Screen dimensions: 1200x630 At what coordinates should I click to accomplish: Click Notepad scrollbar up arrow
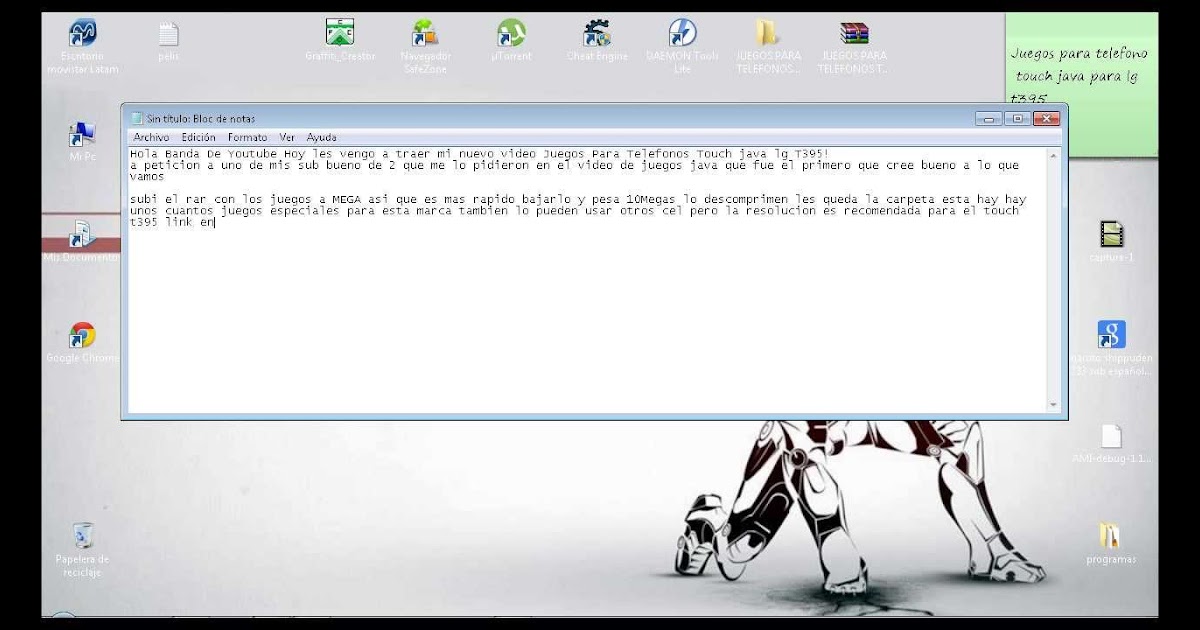point(1053,155)
